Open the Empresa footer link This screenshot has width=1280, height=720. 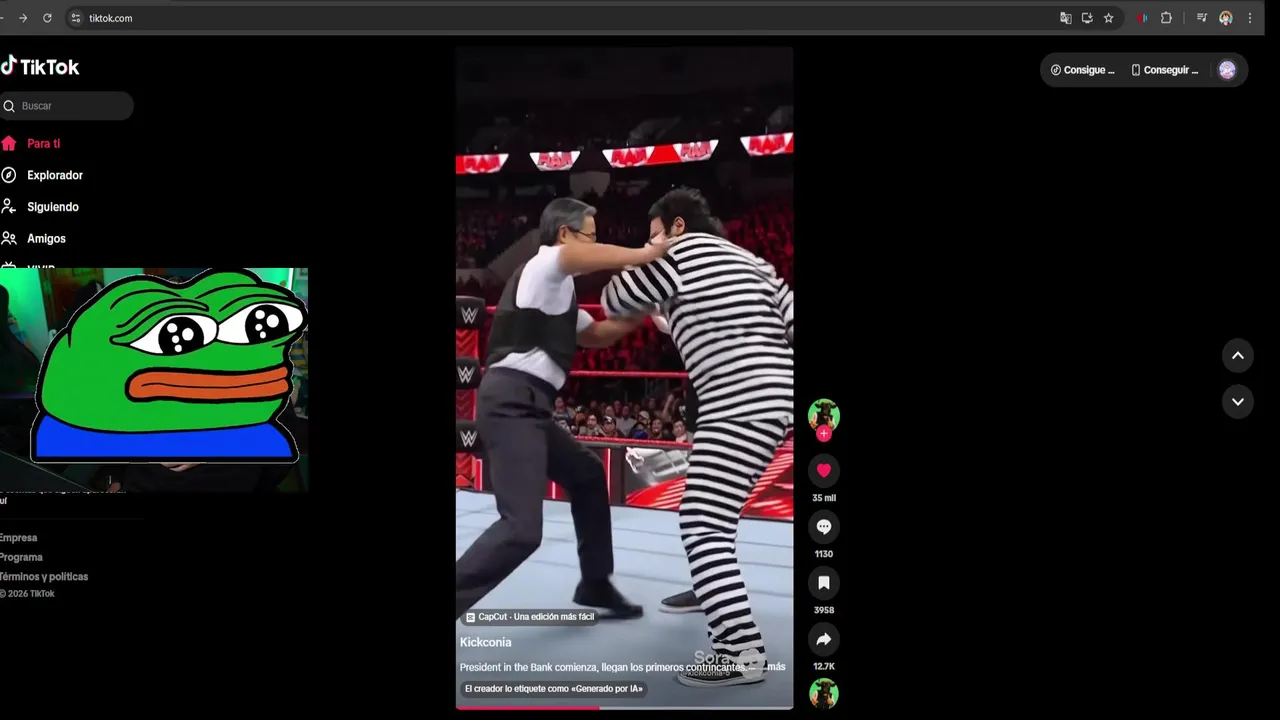tap(18, 538)
